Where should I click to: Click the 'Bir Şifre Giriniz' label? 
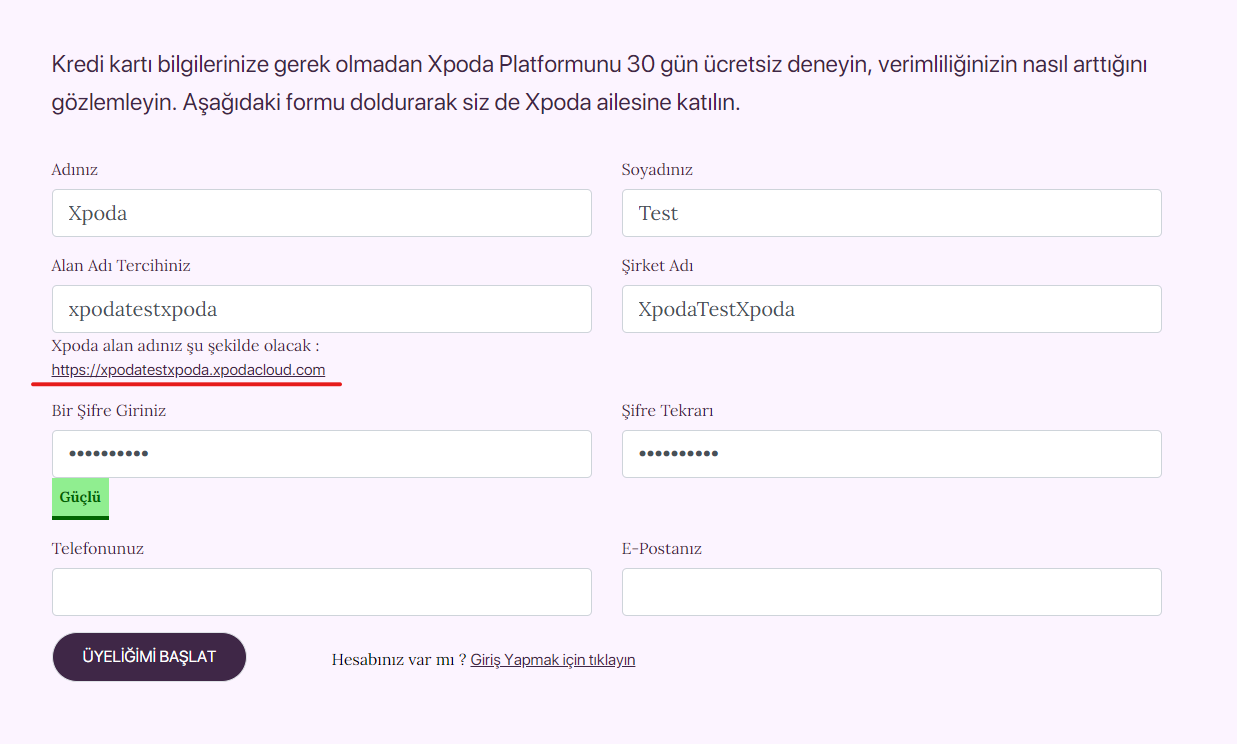[109, 411]
